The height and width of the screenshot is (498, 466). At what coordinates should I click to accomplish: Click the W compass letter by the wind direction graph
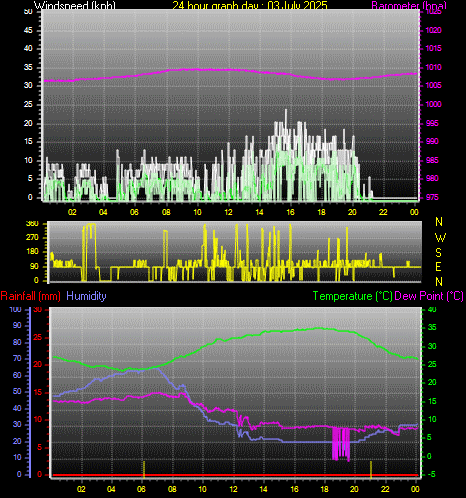(x=440, y=238)
